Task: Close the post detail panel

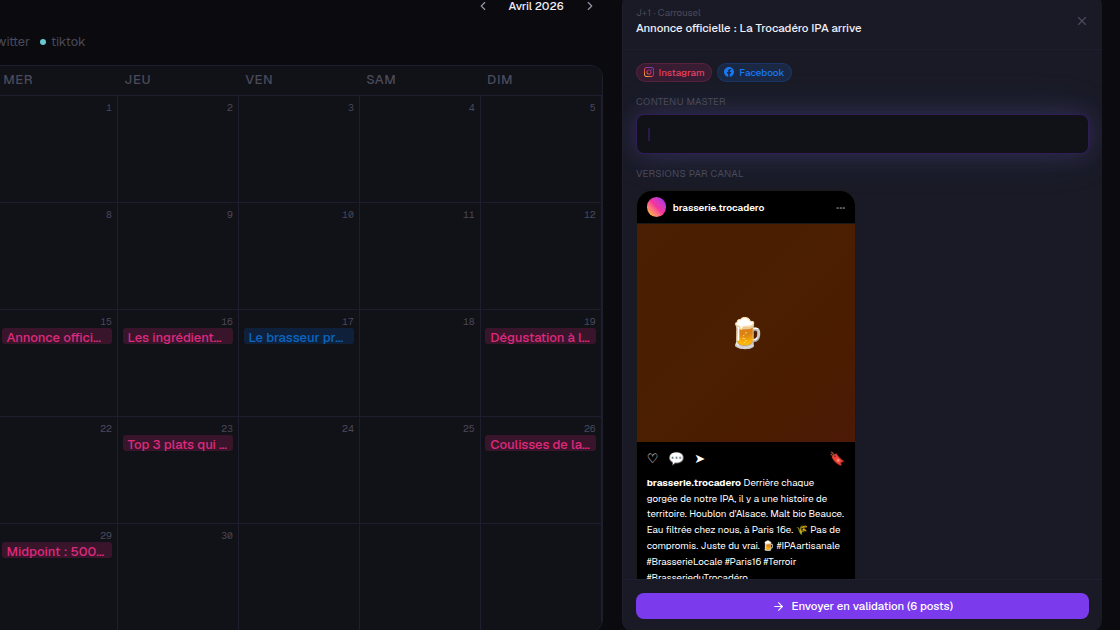Action: tap(1081, 21)
